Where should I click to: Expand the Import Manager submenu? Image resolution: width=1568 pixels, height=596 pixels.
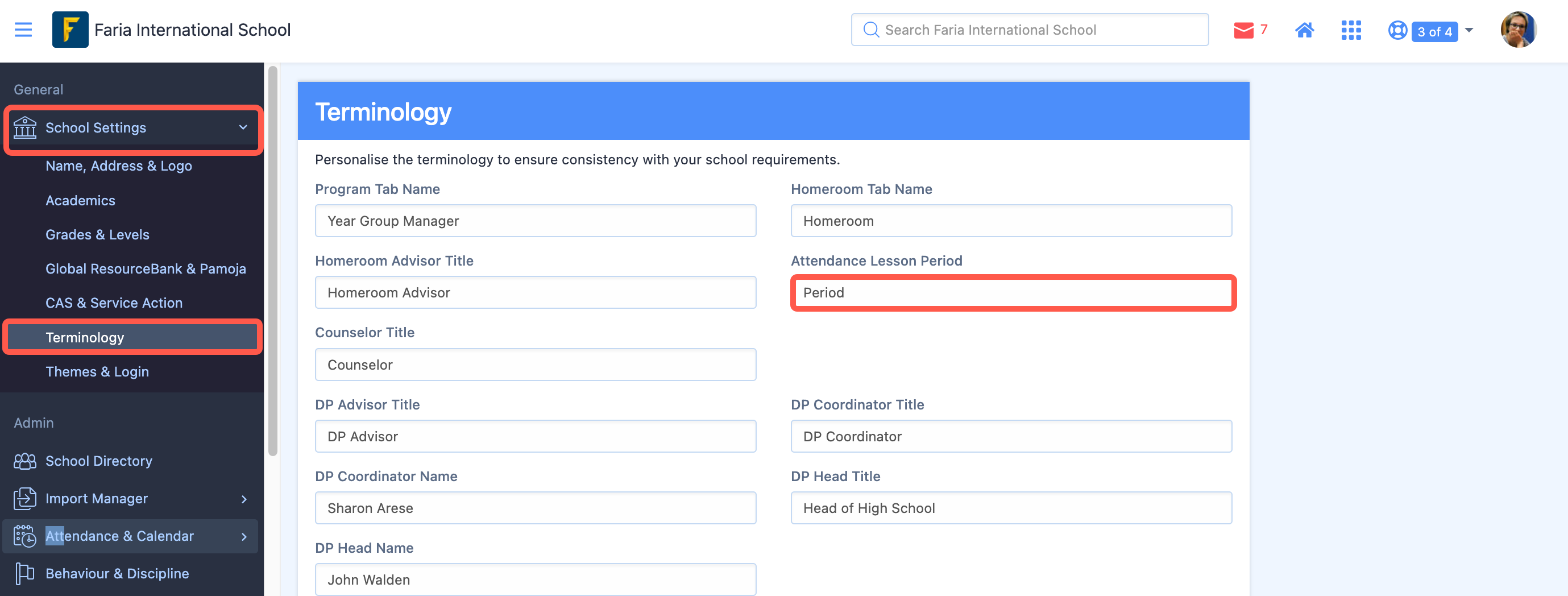[244, 499]
